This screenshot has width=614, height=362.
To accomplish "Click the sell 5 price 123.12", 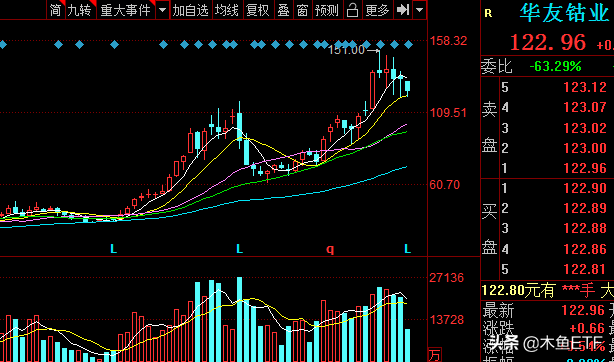I will pyautogui.click(x=585, y=87).
